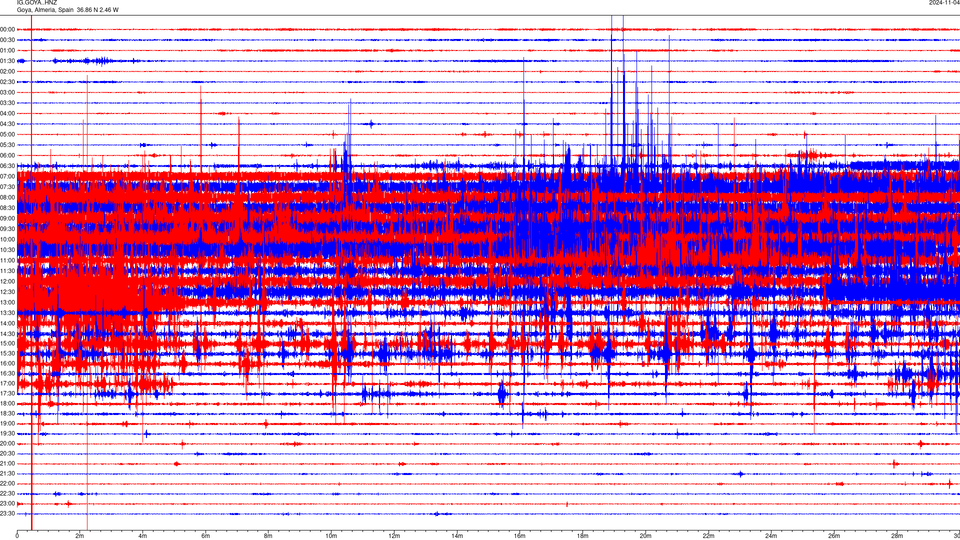Click the coordinates '36.86 N 2.46 W'
The image size is (960, 540).
98,10
